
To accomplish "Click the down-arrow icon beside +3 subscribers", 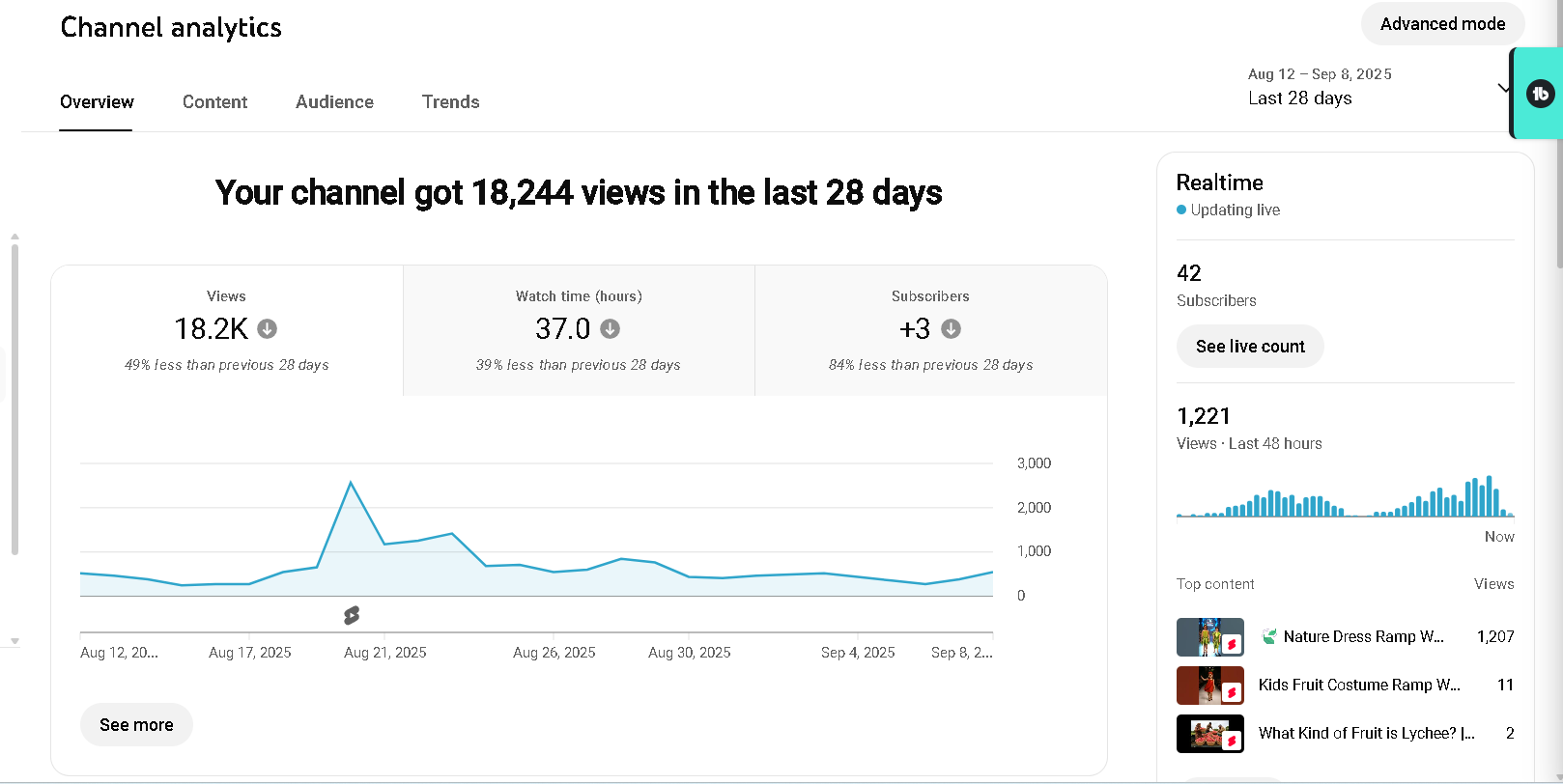I will click(x=952, y=329).
